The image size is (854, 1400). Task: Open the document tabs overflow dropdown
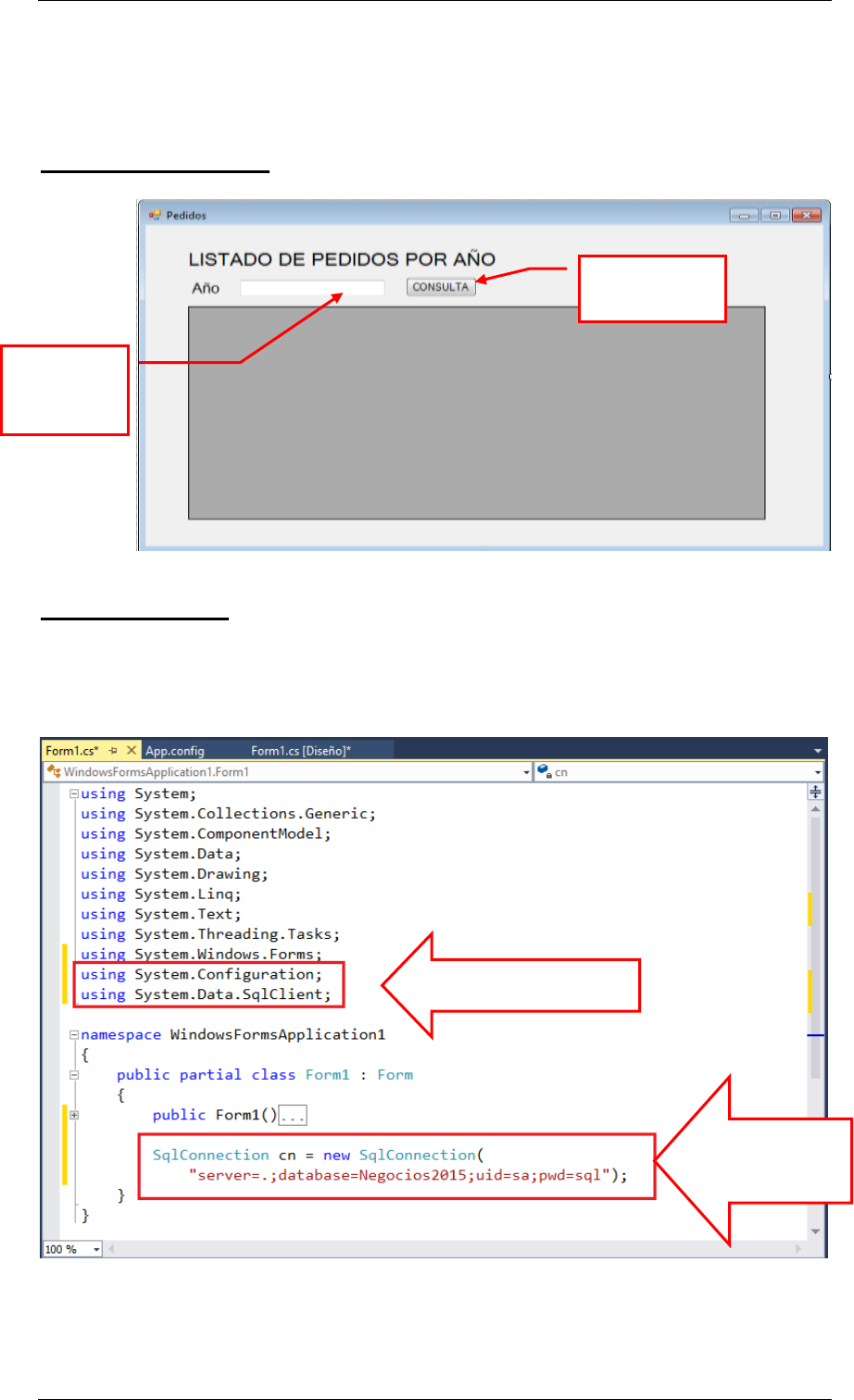[x=817, y=751]
